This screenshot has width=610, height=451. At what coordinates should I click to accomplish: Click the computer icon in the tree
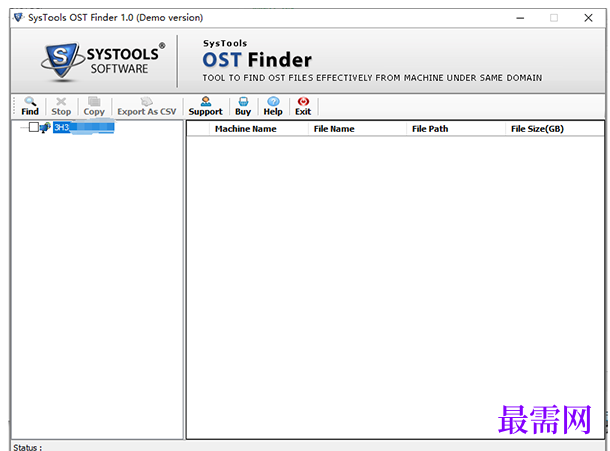click(46, 127)
